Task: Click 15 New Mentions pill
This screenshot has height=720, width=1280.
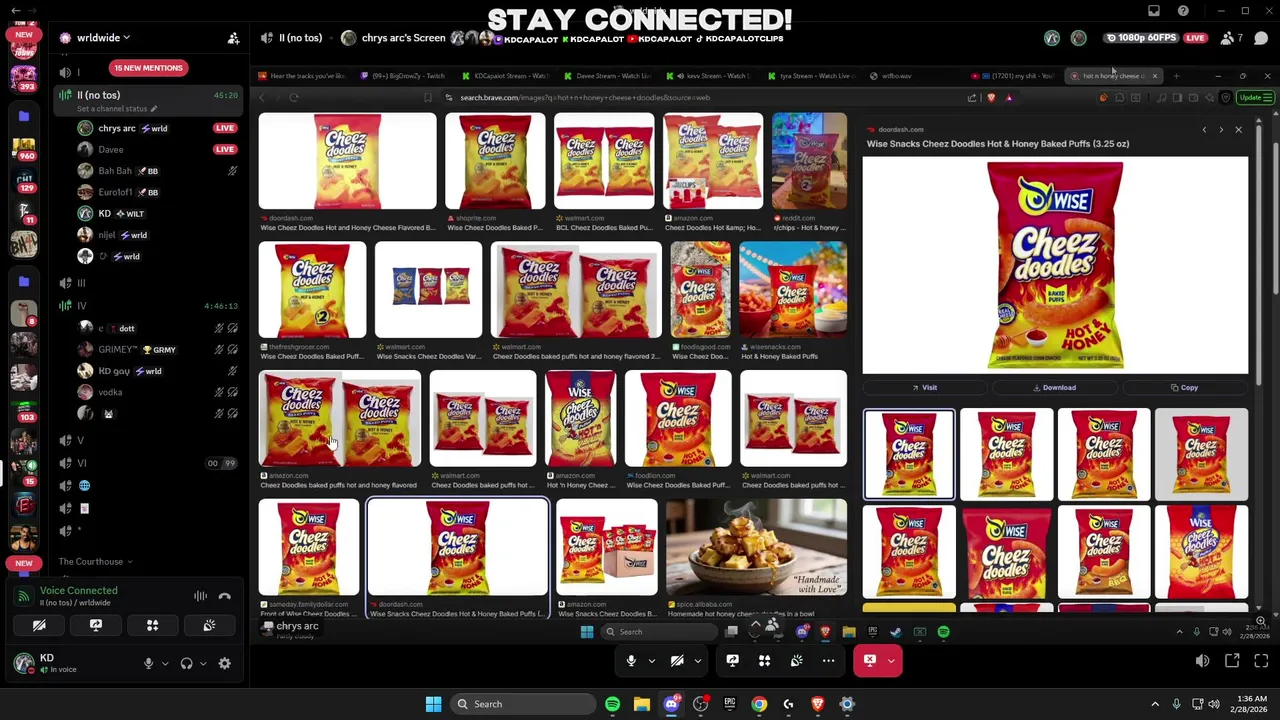Action: point(148,68)
